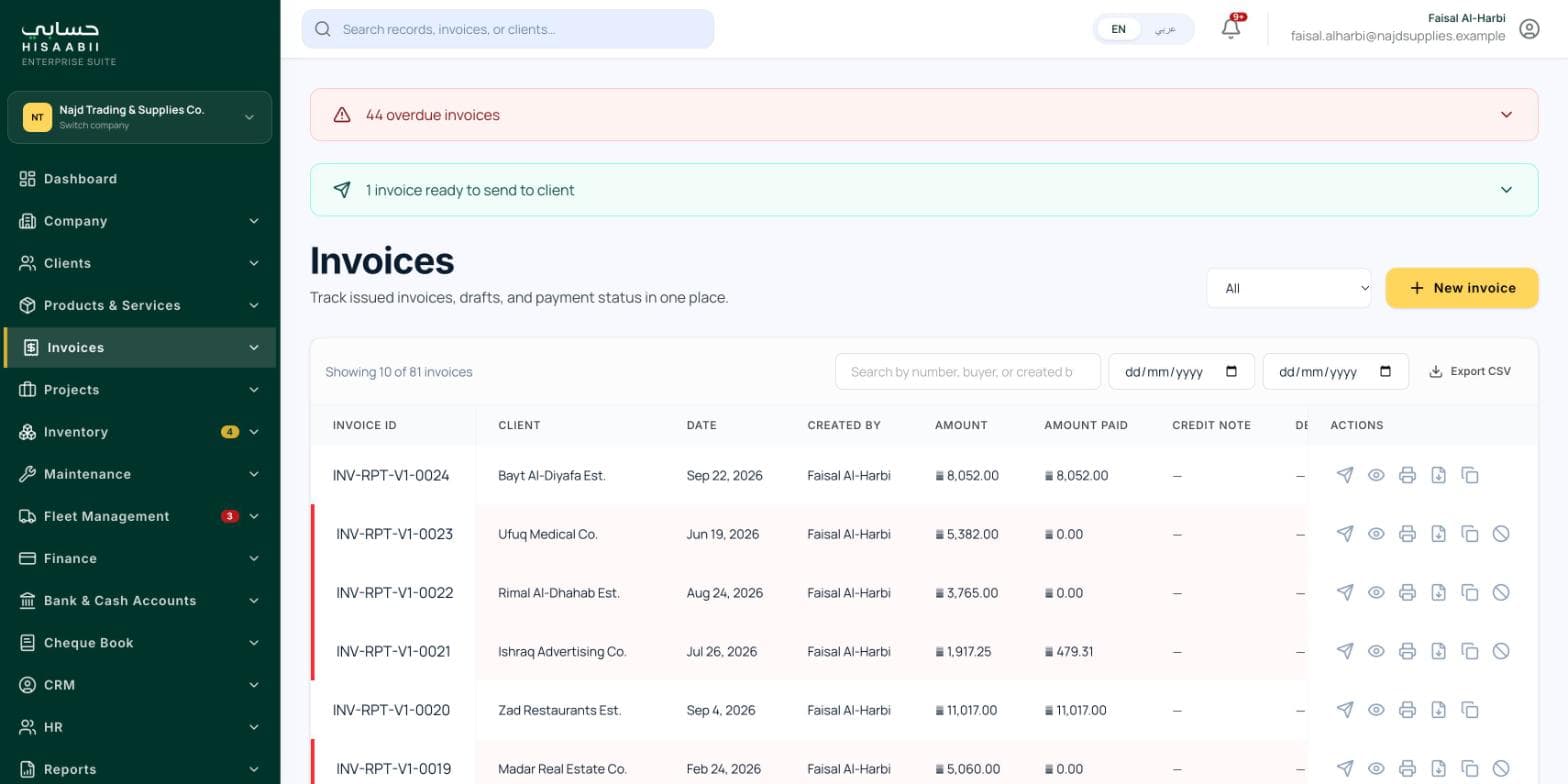Duplicate invoice INV-RPT-V1-0024
This screenshot has width=1568, height=784.
pos(1470,475)
